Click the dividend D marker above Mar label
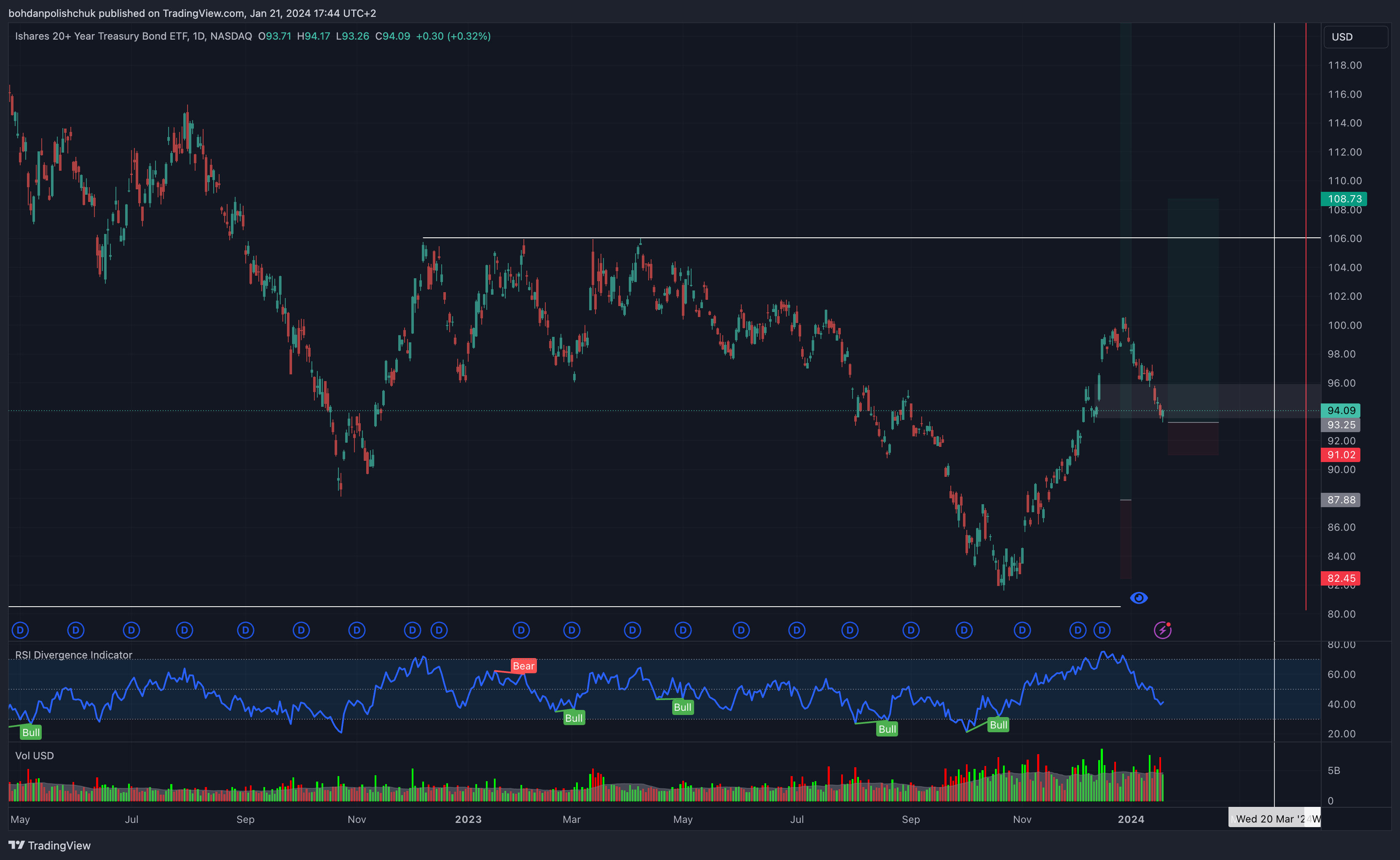Screen dimensions: 1400x860 coord(572,630)
